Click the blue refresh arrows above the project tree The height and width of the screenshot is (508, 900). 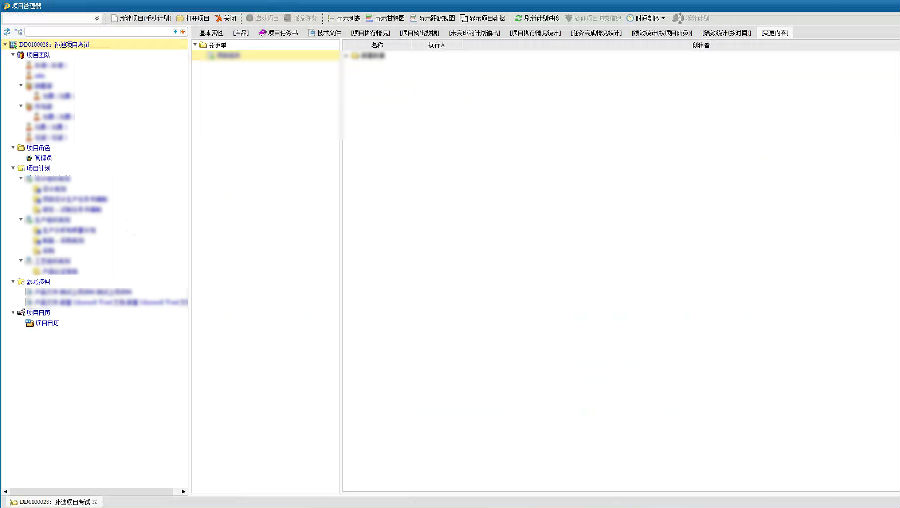pyautogui.click(x=7, y=32)
